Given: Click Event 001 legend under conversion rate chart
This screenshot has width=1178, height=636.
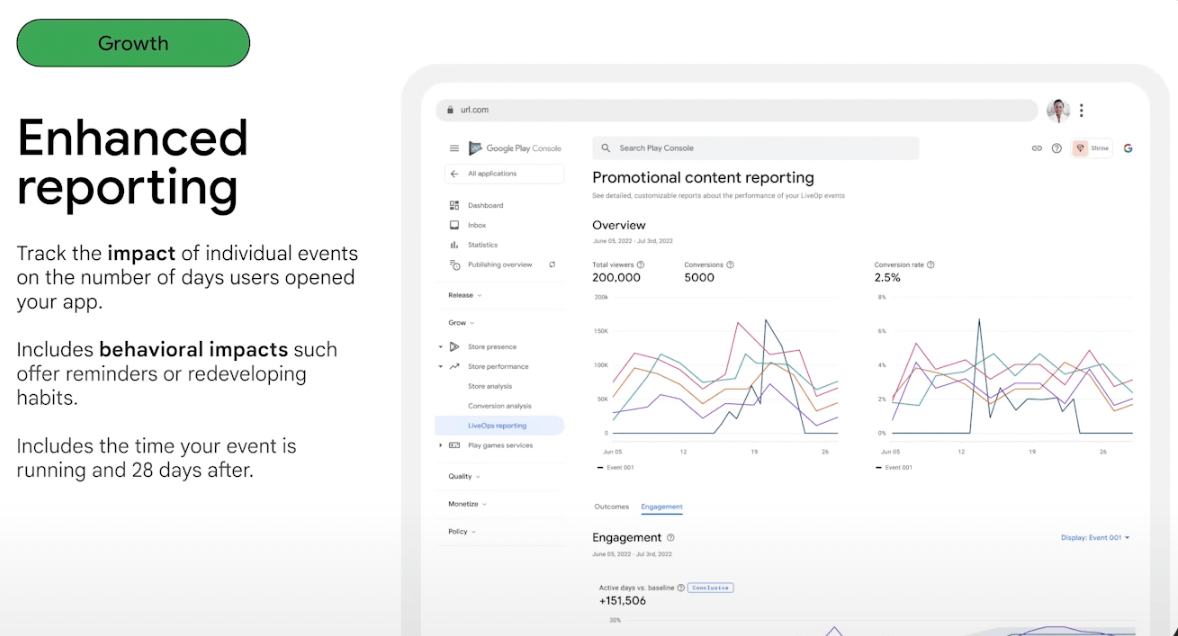Looking at the screenshot, I should click(894, 467).
